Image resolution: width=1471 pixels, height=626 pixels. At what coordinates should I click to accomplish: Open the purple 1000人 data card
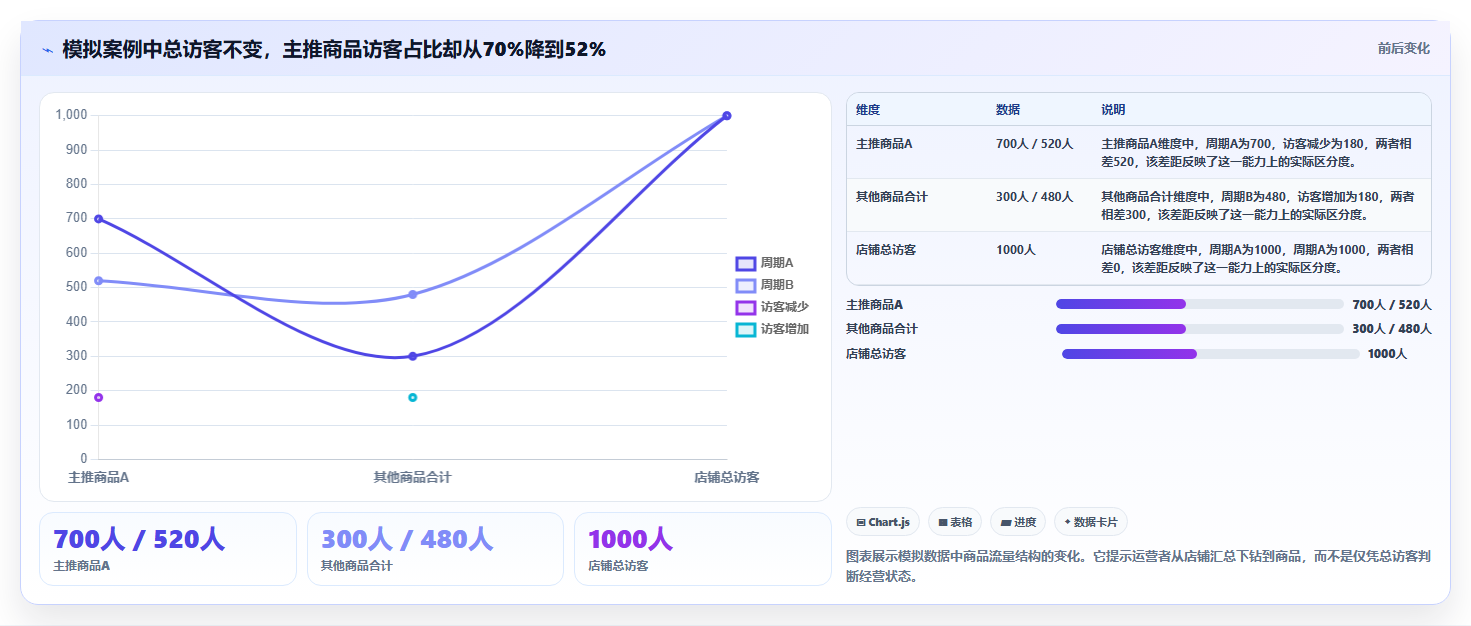(x=703, y=549)
